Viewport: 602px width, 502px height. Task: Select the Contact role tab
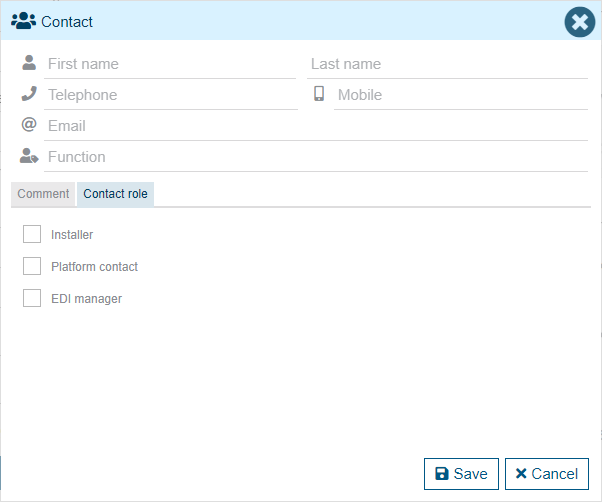(x=115, y=194)
